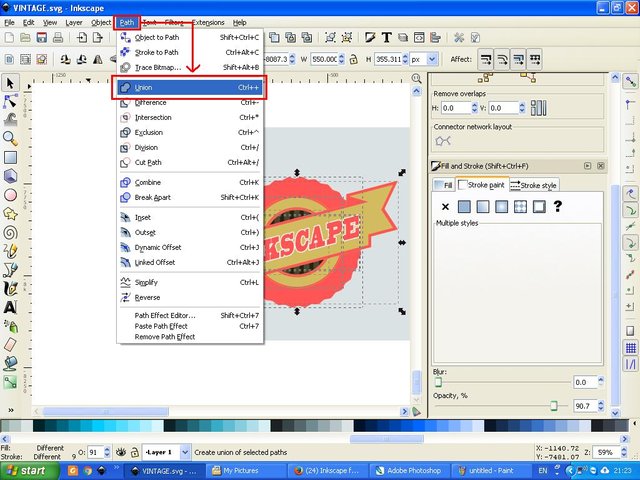This screenshot has height=480, width=640.
Task: Toggle layer visibility eye in status bar
Action: coord(120,452)
